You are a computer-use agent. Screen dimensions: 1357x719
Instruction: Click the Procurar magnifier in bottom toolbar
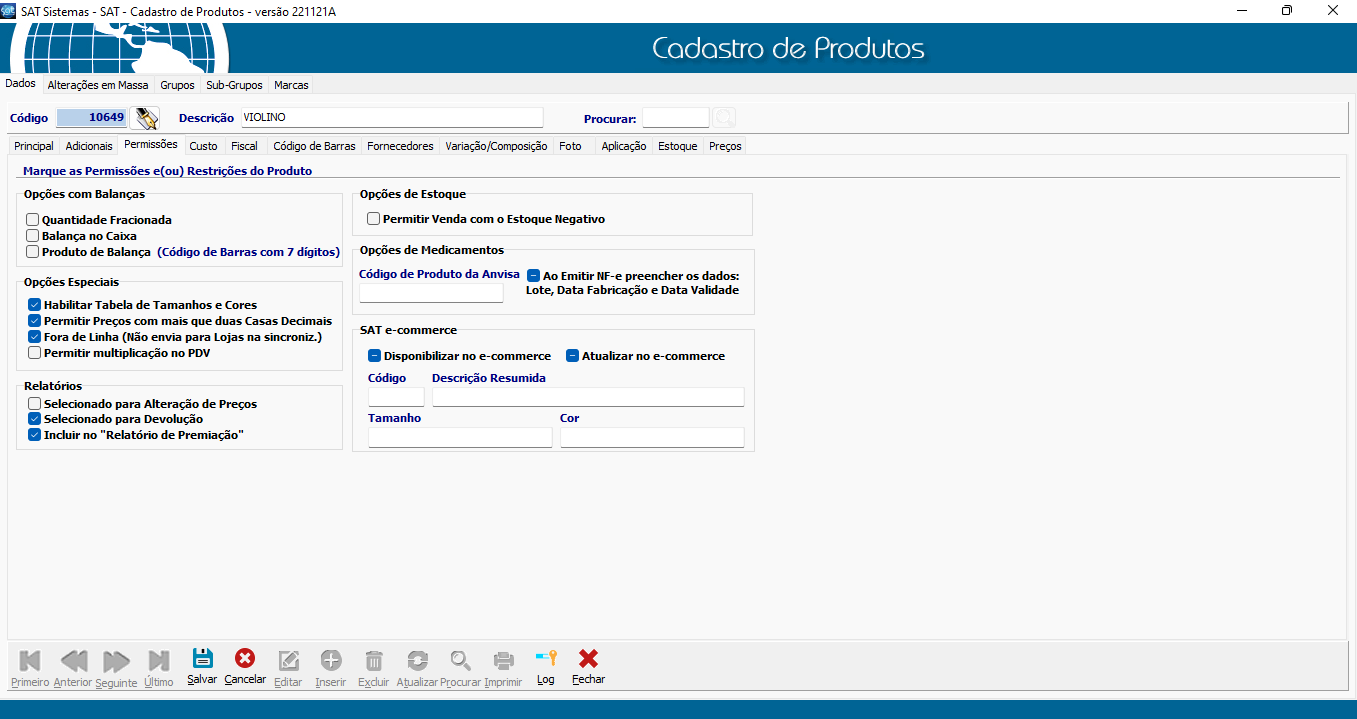point(460,660)
